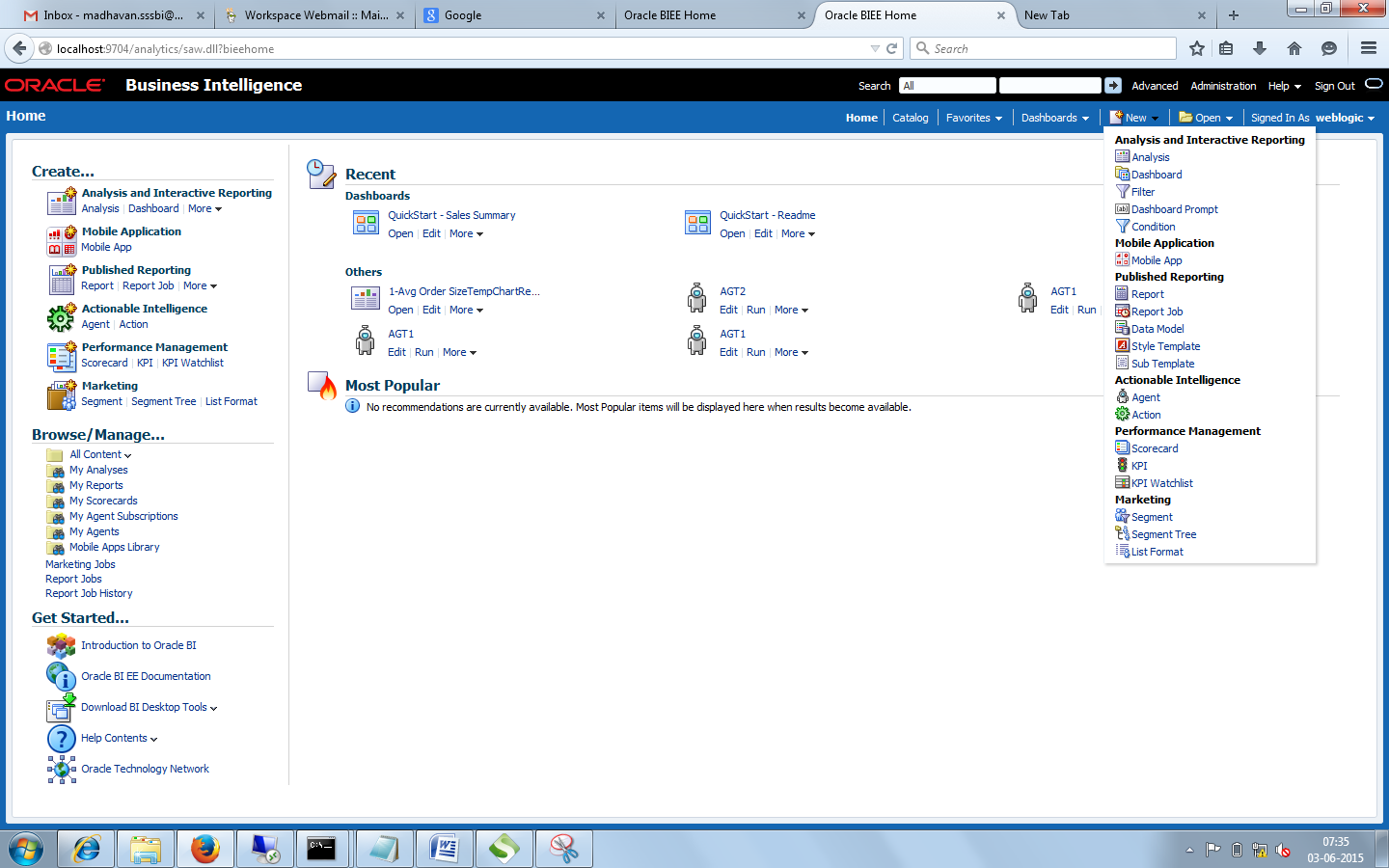Open the Dashboards dropdown menu
Viewport: 1389px width, 868px height.
(1055, 118)
